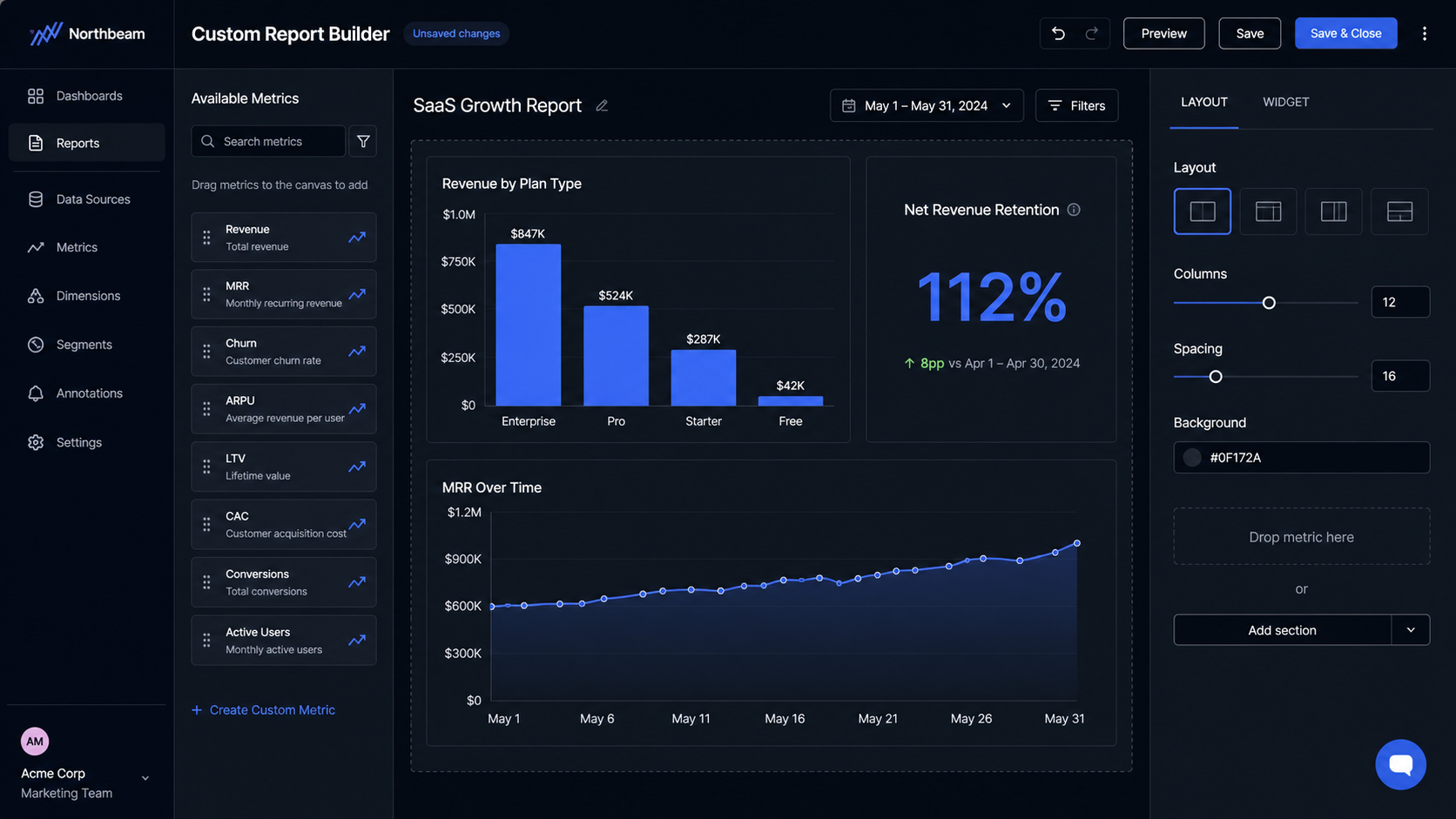Click the Spacing value field showing 16

[1400, 376]
